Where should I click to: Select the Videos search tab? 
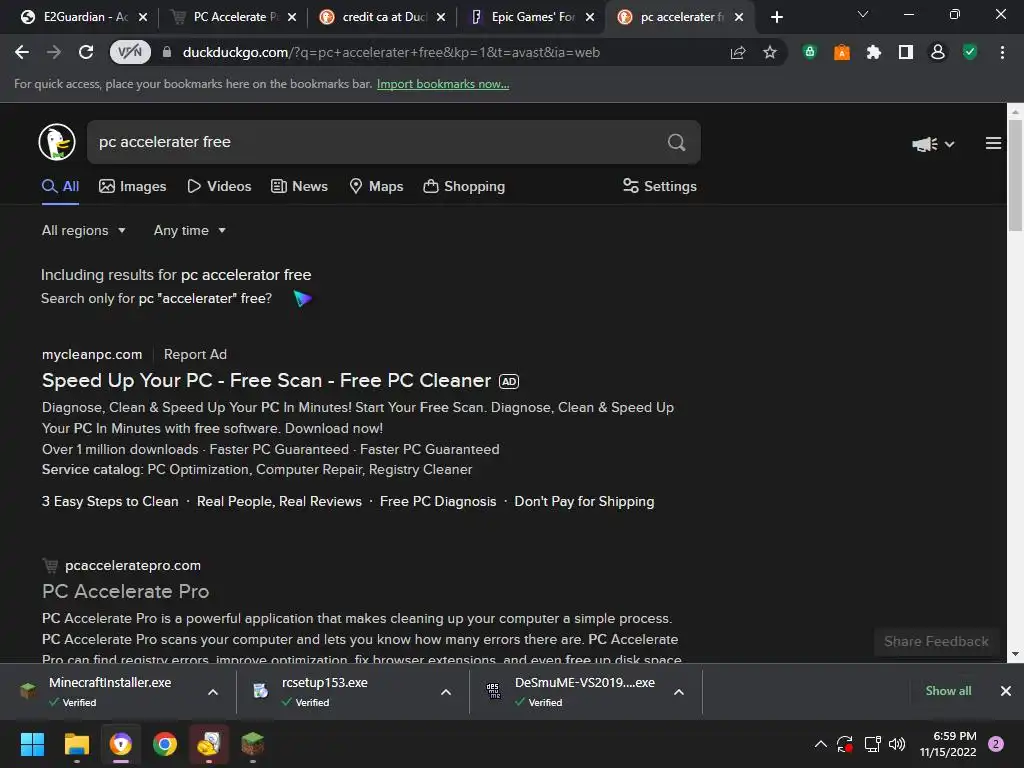tap(219, 186)
